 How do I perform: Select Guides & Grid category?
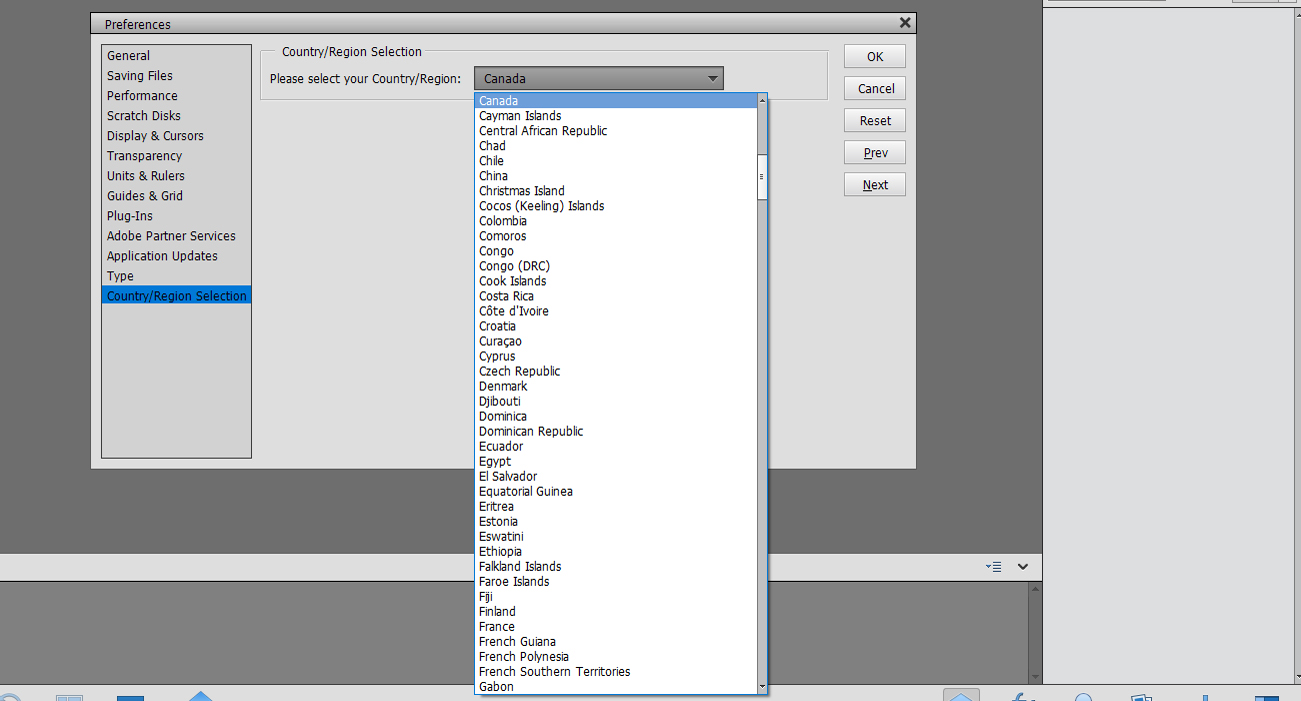click(x=176, y=195)
